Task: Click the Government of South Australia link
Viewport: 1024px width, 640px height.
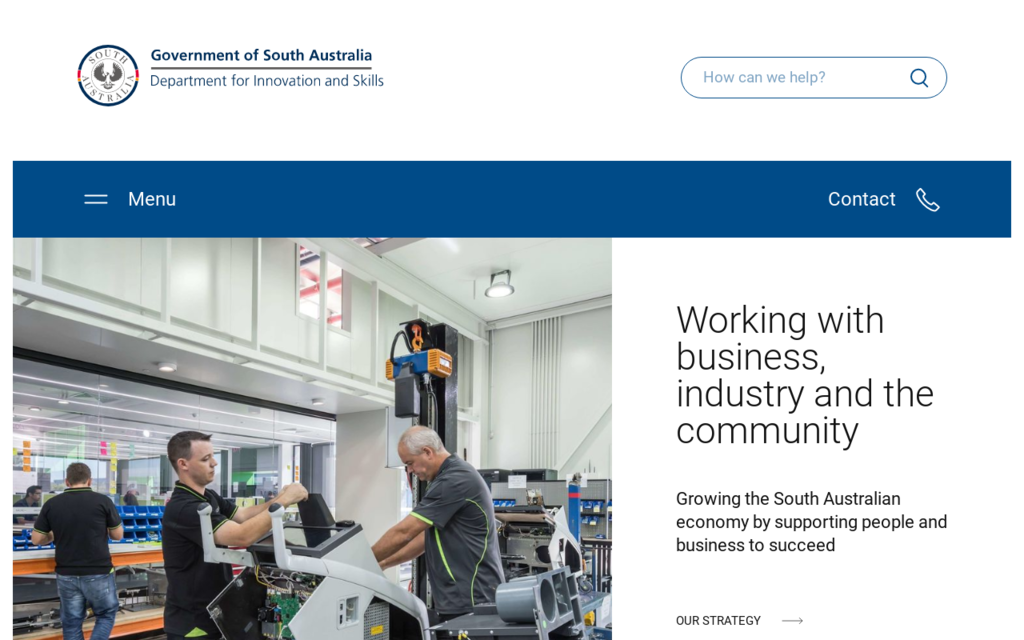Action: tap(261, 56)
